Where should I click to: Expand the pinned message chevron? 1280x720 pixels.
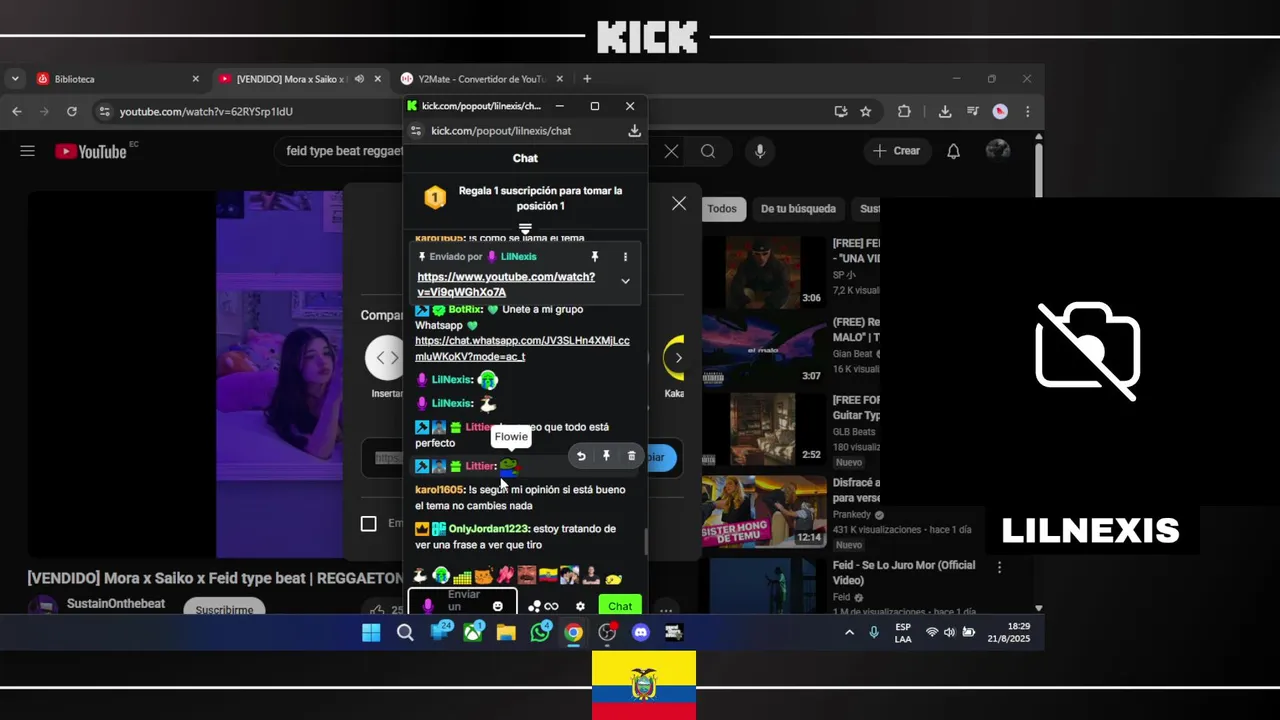(x=626, y=281)
